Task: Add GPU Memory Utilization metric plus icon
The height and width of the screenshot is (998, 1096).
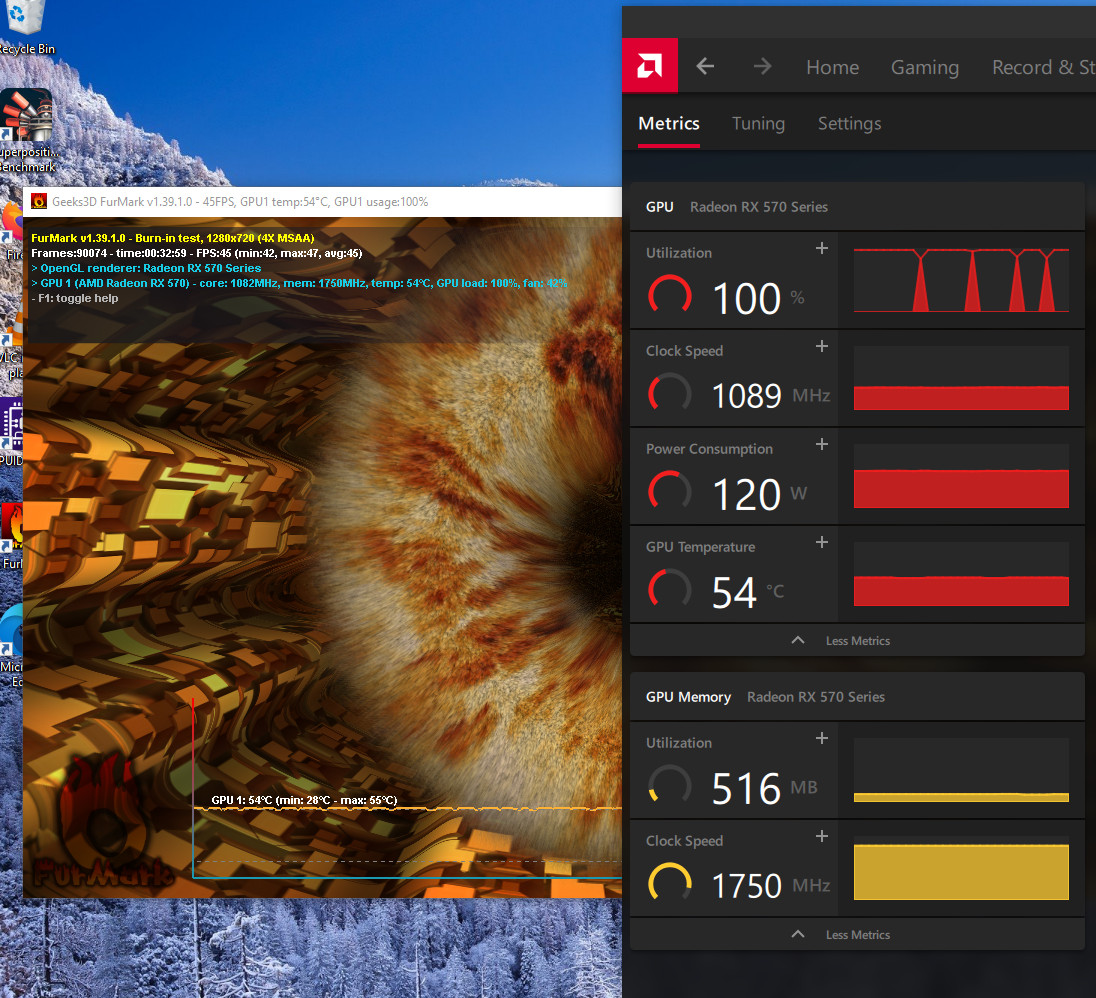Action: point(822,738)
